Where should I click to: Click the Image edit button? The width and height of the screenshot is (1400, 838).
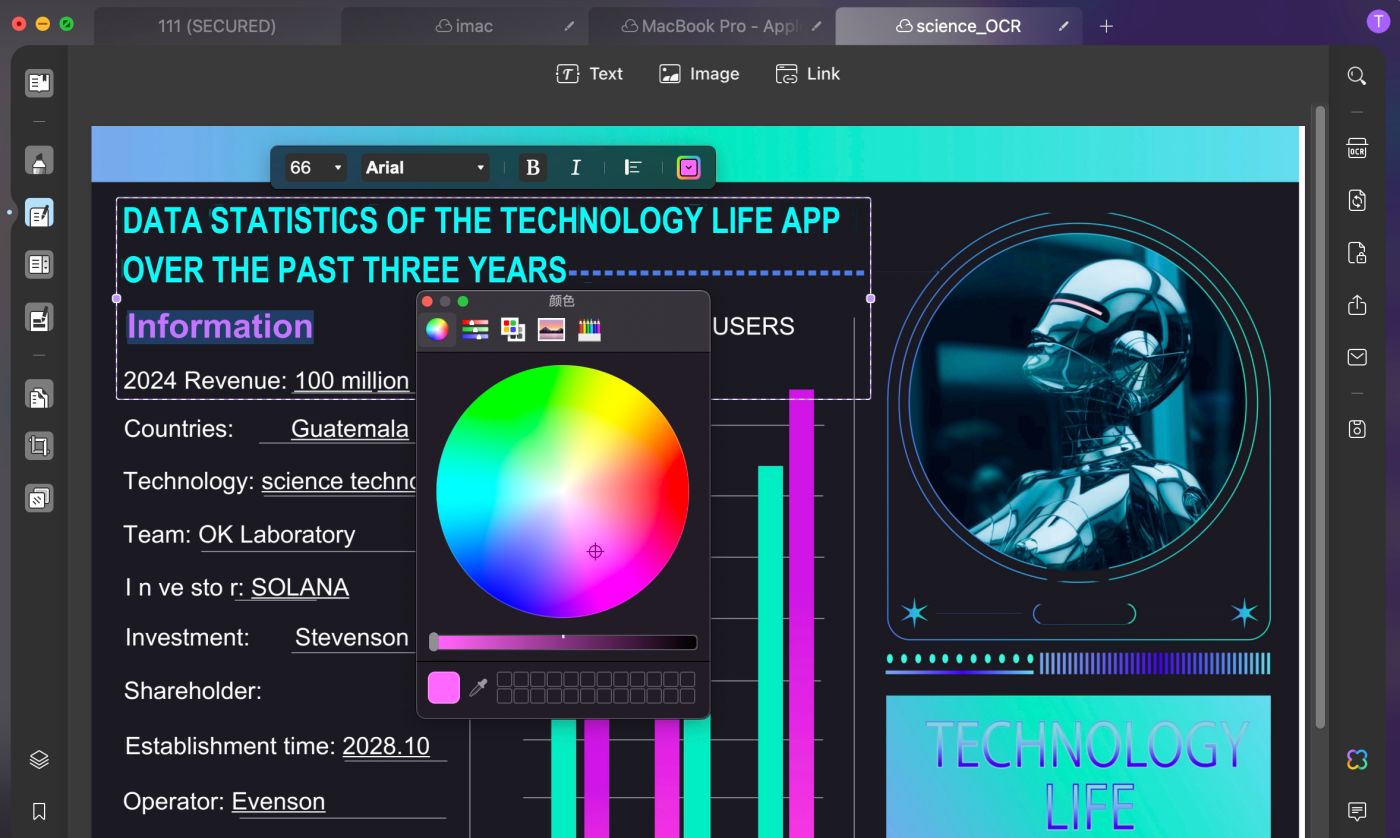tap(699, 74)
